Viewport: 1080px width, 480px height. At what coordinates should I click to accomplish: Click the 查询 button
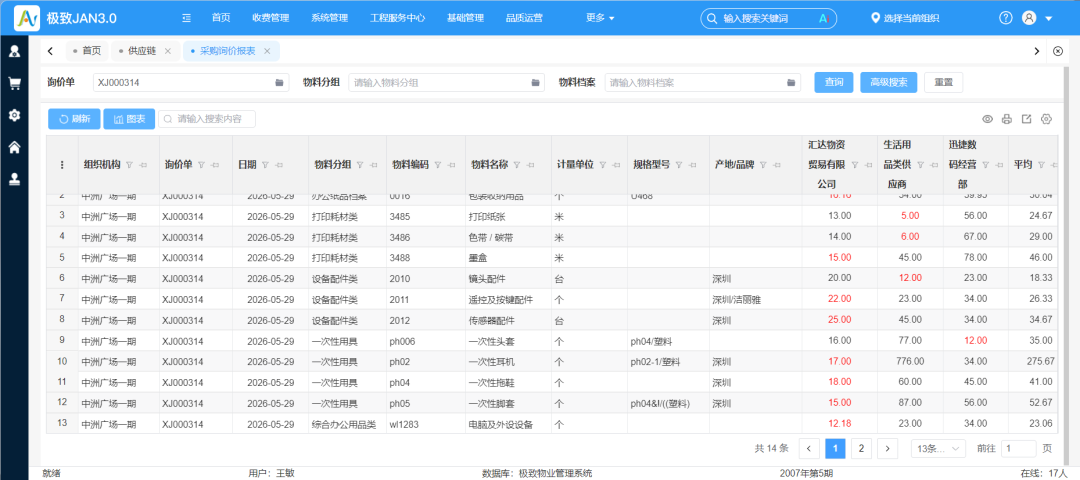[x=833, y=83]
